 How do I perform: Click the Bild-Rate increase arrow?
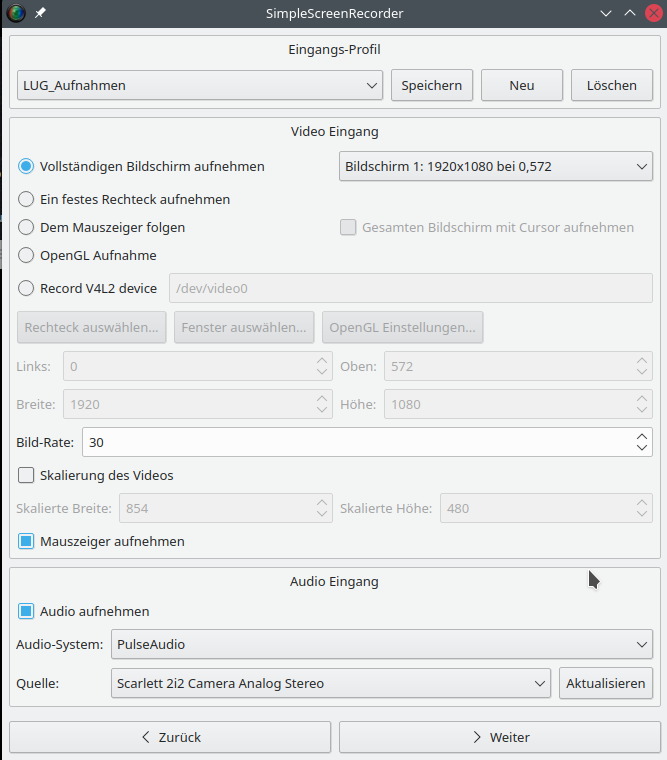[642, 435]
